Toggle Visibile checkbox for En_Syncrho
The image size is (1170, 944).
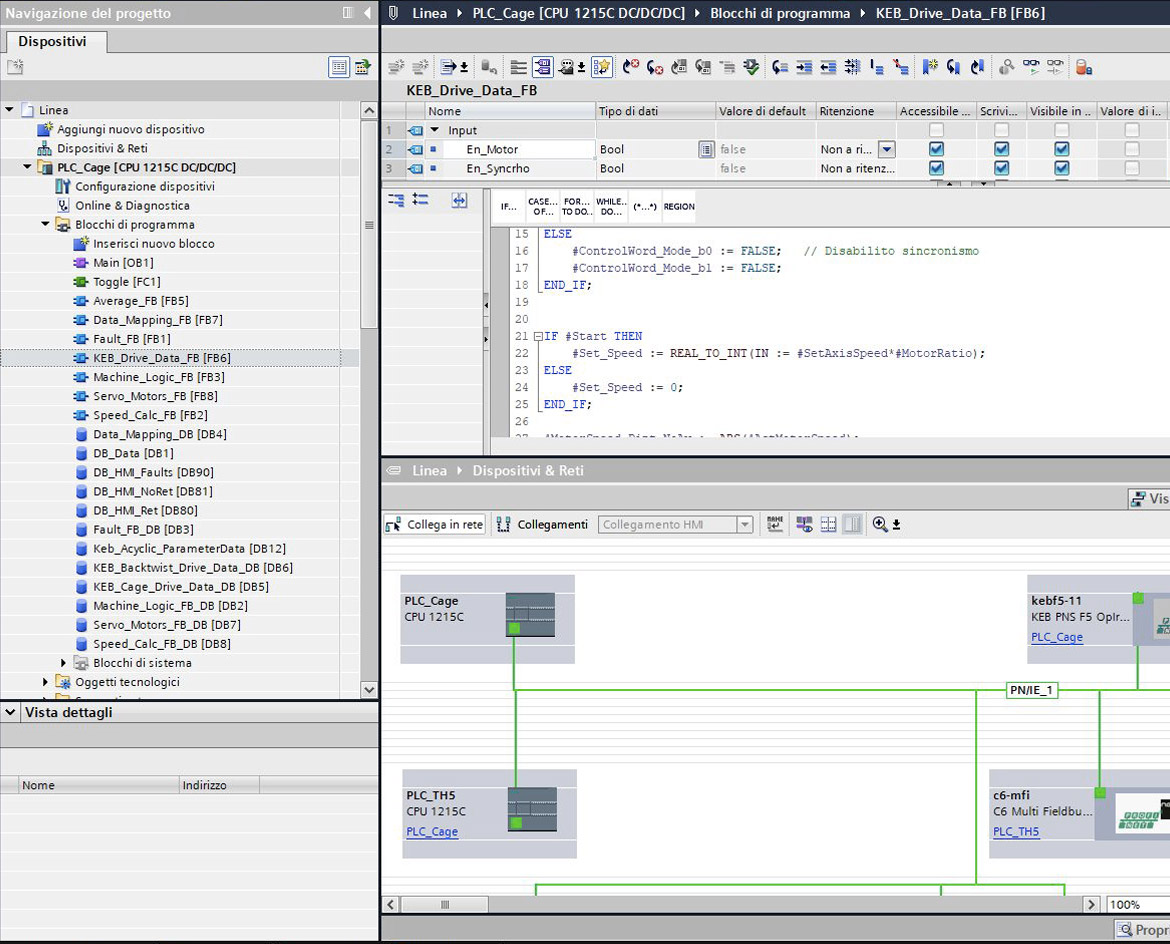[x=1061, y=168]
